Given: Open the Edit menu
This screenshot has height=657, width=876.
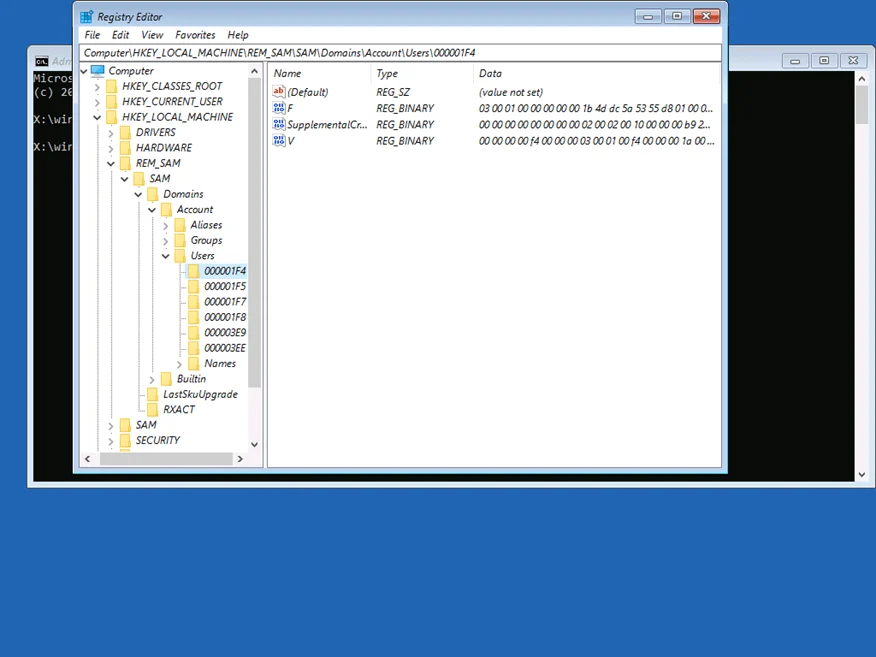Looking at the screenshot, I should pyautogui.click(x=120, y=35).
